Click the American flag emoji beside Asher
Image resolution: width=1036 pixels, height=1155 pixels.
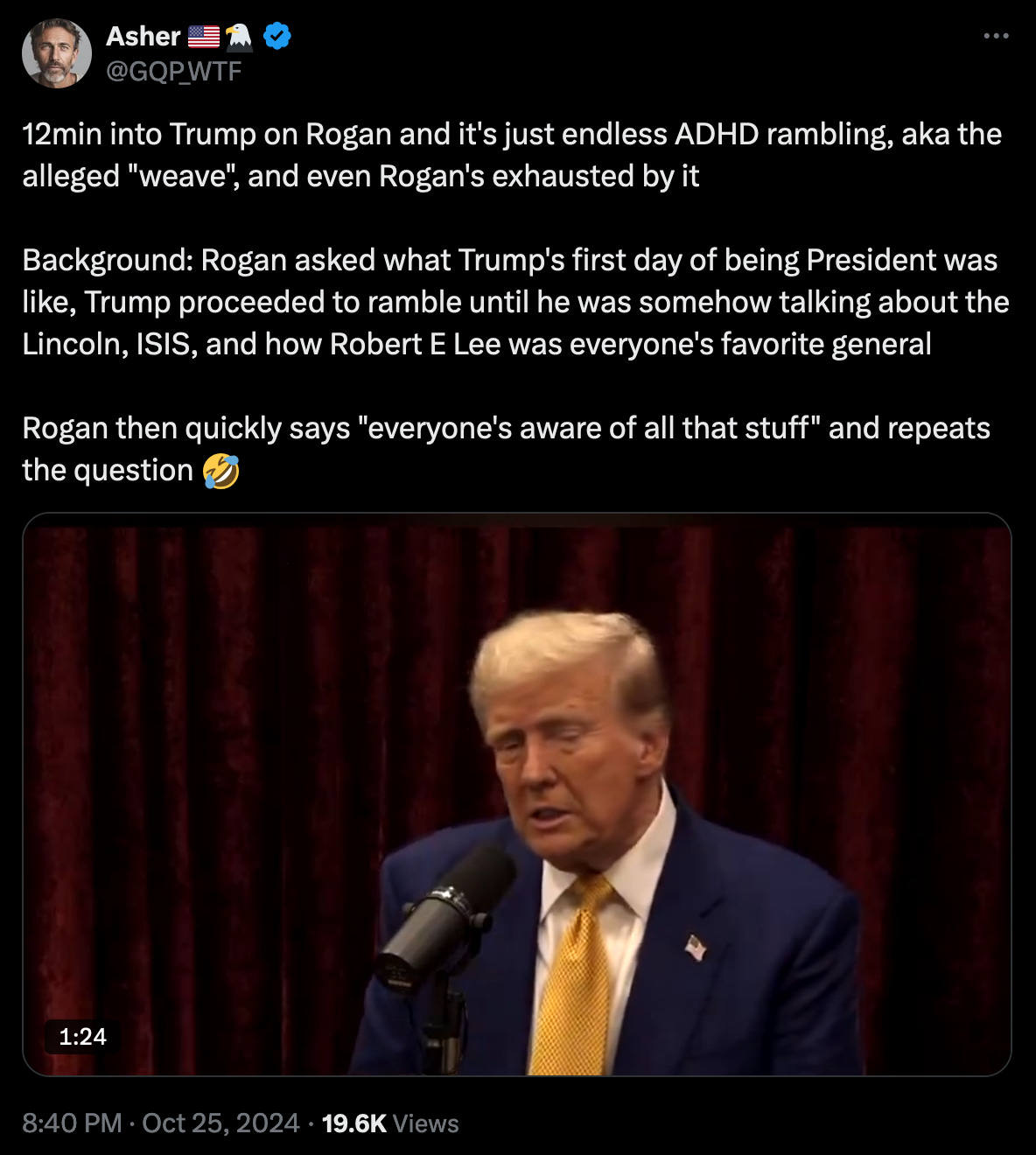click(x=204, y=36)
